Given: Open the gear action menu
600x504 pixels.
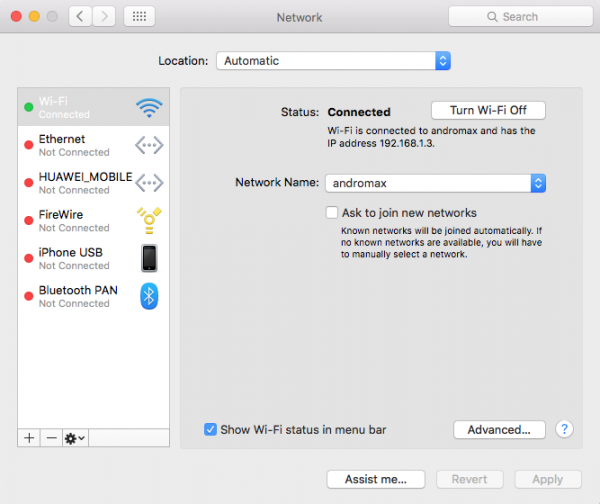Looking at the screenshot, I should coord(75,438).
